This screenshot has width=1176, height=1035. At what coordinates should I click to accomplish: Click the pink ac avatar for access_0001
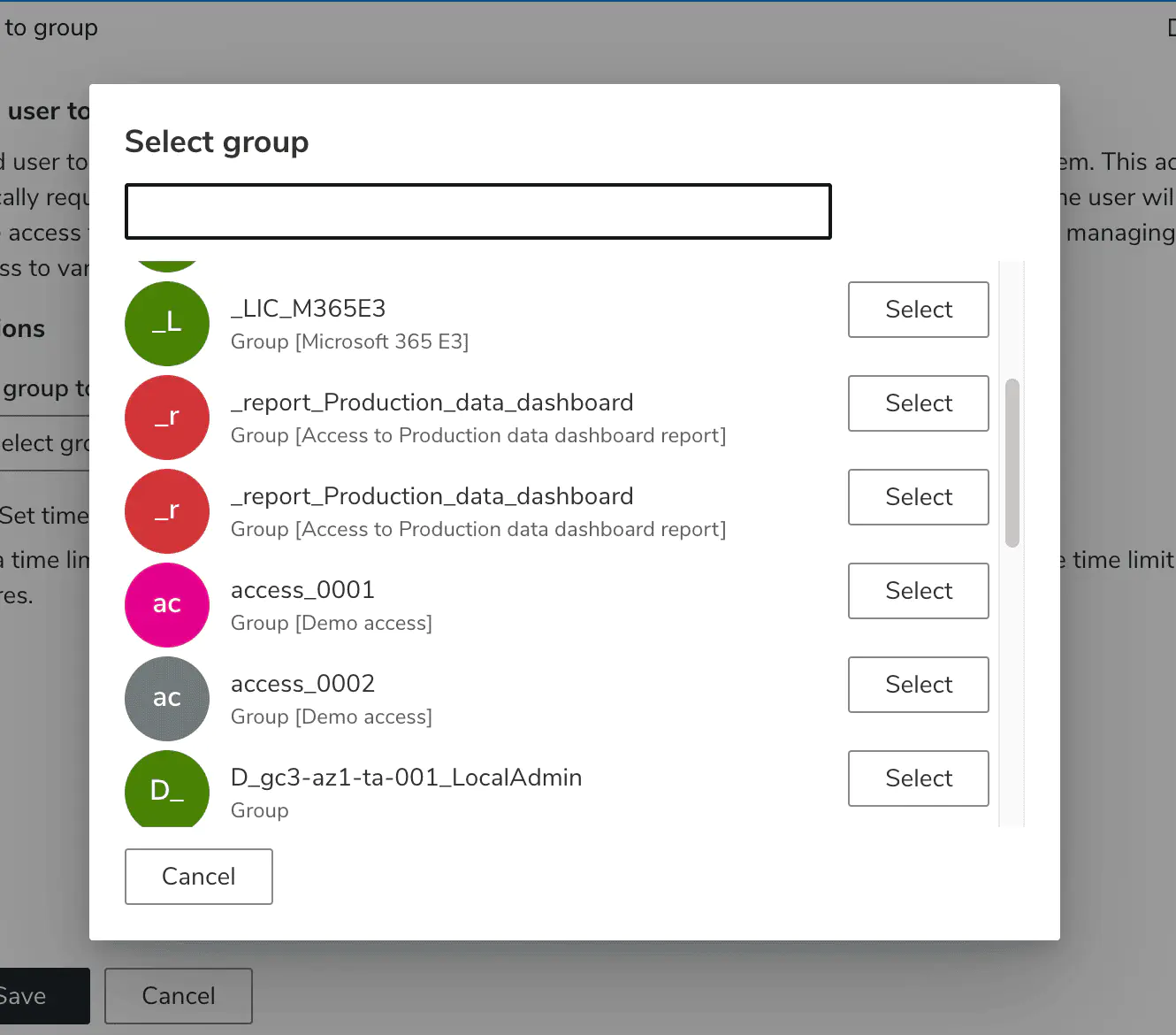point(167,605)
